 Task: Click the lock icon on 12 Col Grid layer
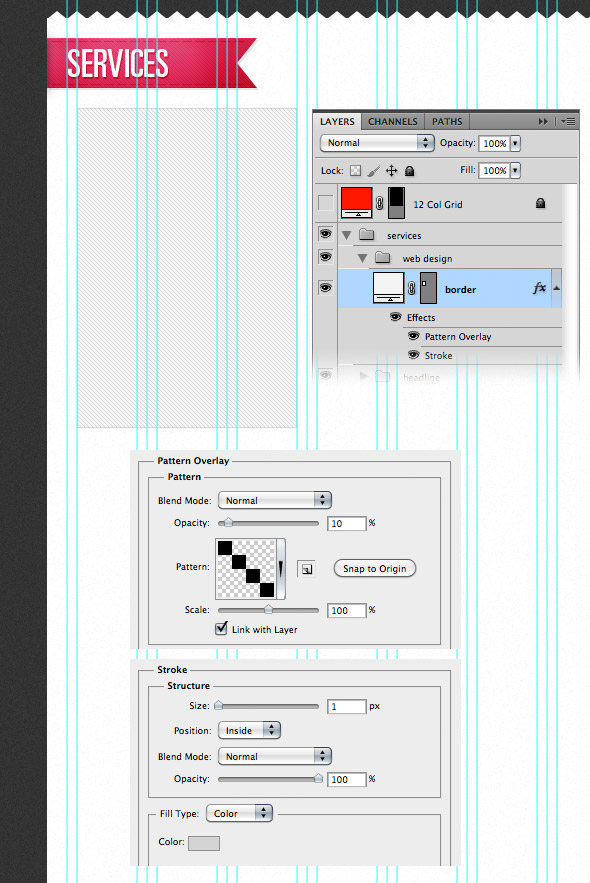[x=540, y=203]
